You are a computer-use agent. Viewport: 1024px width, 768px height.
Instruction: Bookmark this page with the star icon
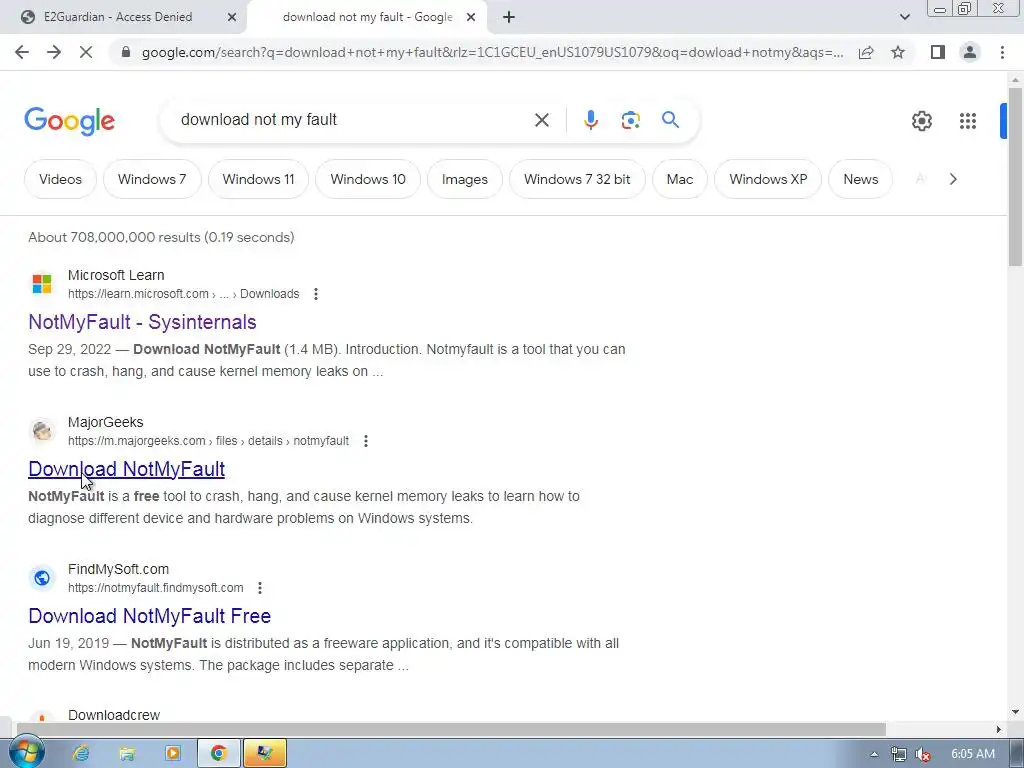[x=898, y=52]
